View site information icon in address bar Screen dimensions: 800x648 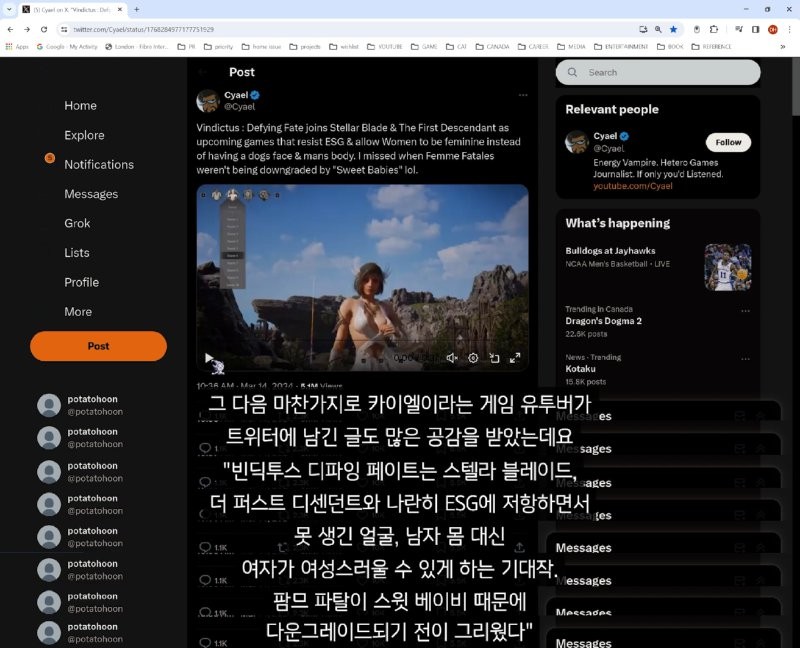pyautogui.click(x=64, y=30)
